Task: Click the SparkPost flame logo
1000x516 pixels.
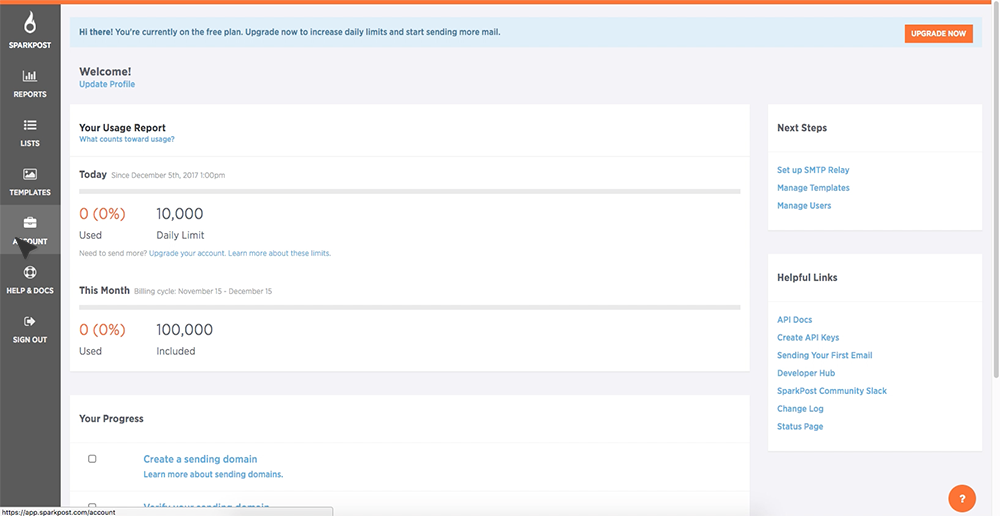Action: click(x=30, y=23)
